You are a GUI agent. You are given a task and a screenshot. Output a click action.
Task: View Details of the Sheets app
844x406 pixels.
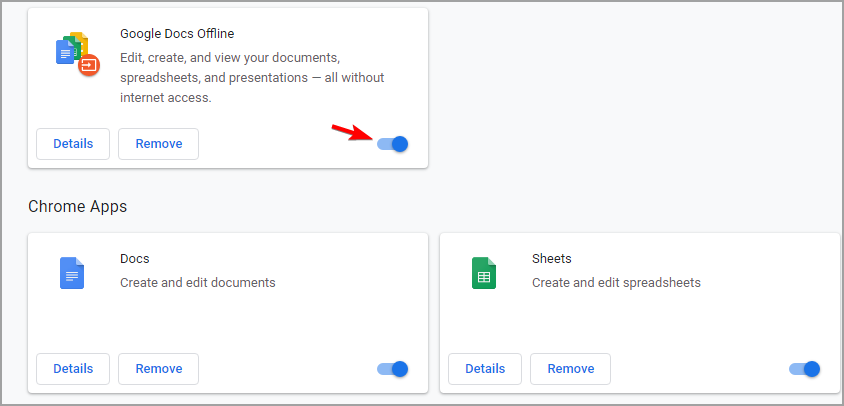click(x=485, y=369)
